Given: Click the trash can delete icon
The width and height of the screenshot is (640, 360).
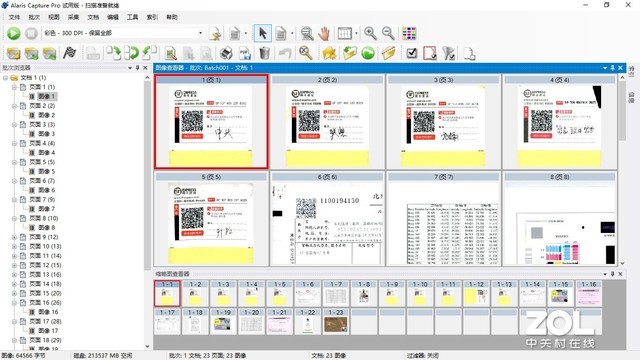Looking at the screenshot, I should 264,53.
